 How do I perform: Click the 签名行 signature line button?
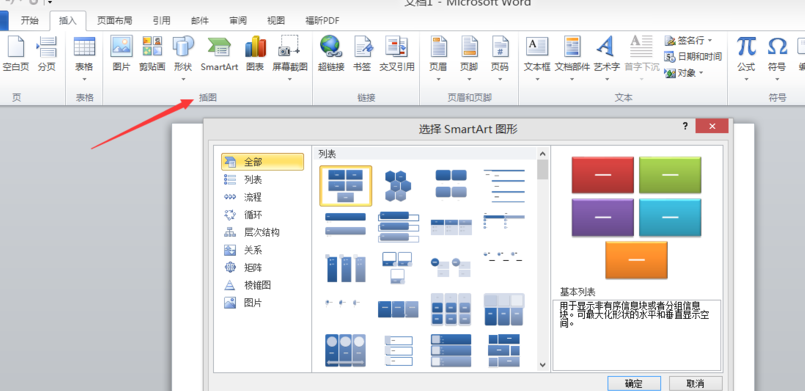click(688, 40)
